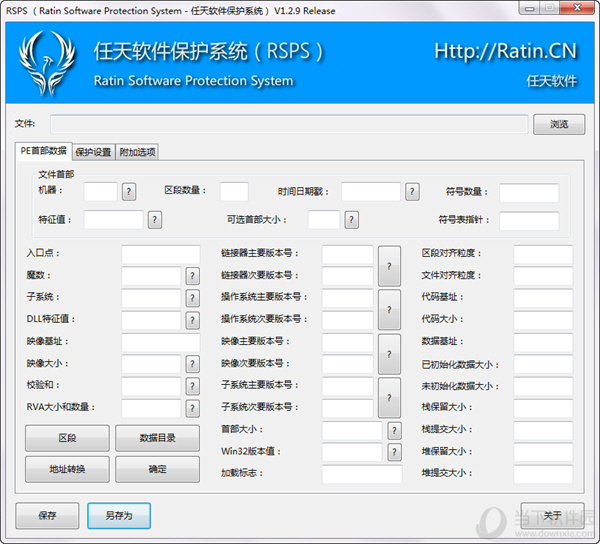Click the Win32版本值 input field

pyautogui.click(x=352, y=453)
